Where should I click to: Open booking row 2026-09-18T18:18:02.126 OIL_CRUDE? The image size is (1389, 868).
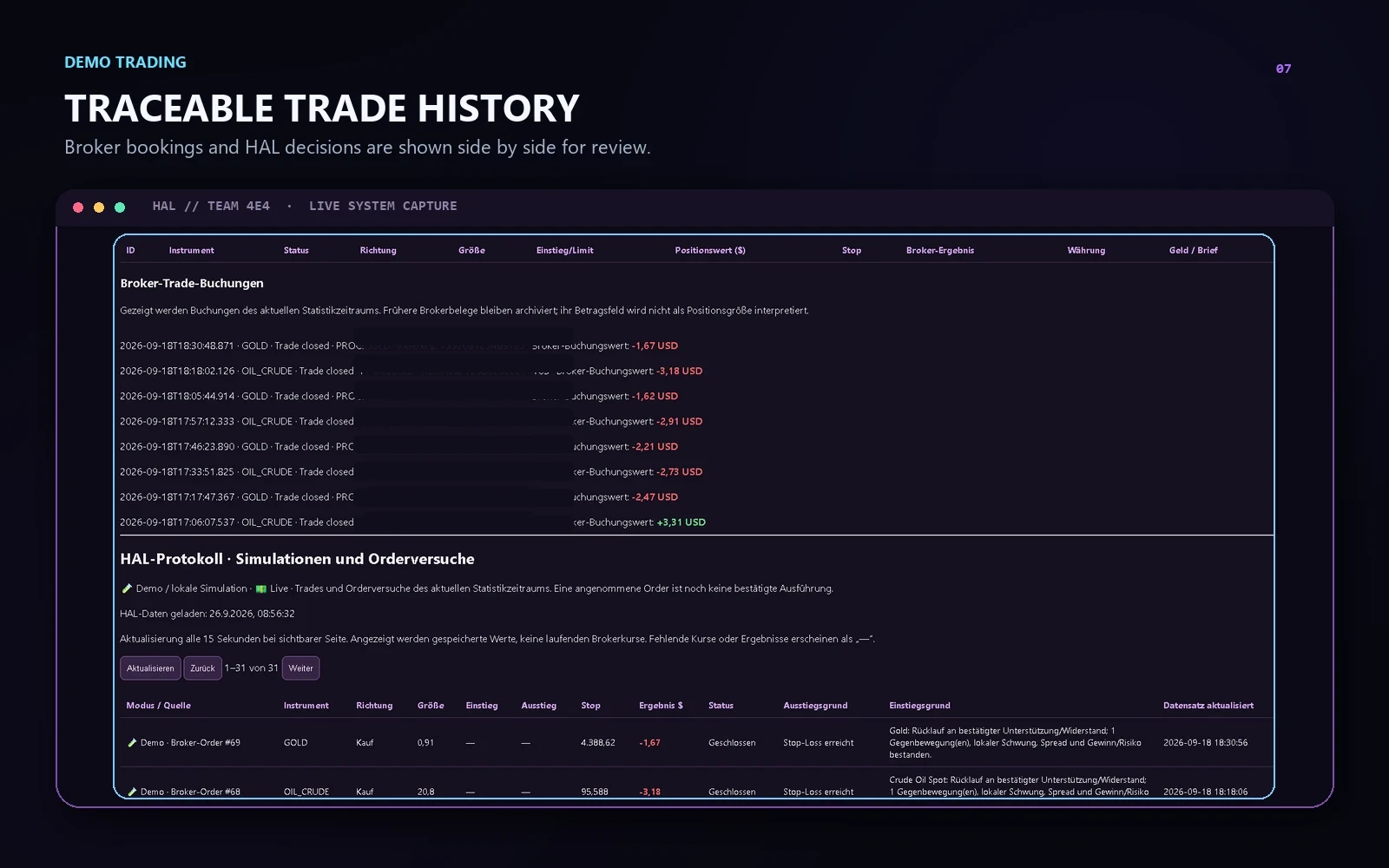point(411,371)
